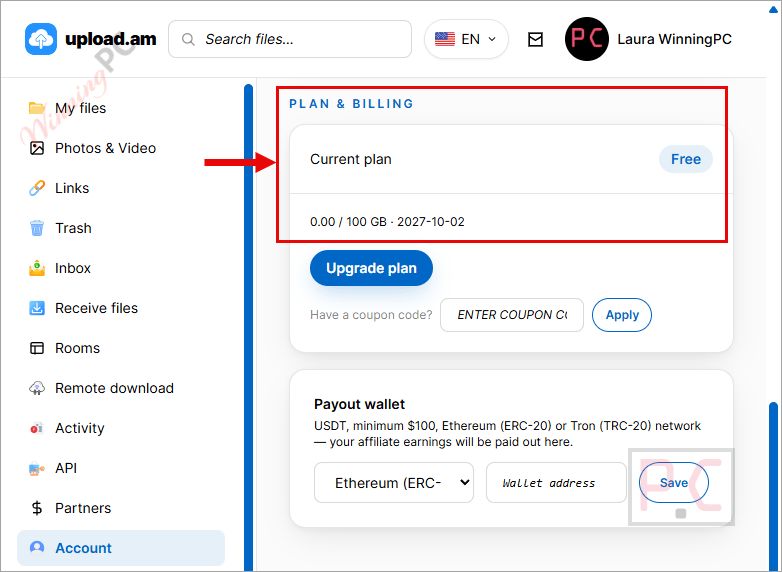Screen dimensions: 782x572
Task: Click the API icon
Action: point(37,468)
